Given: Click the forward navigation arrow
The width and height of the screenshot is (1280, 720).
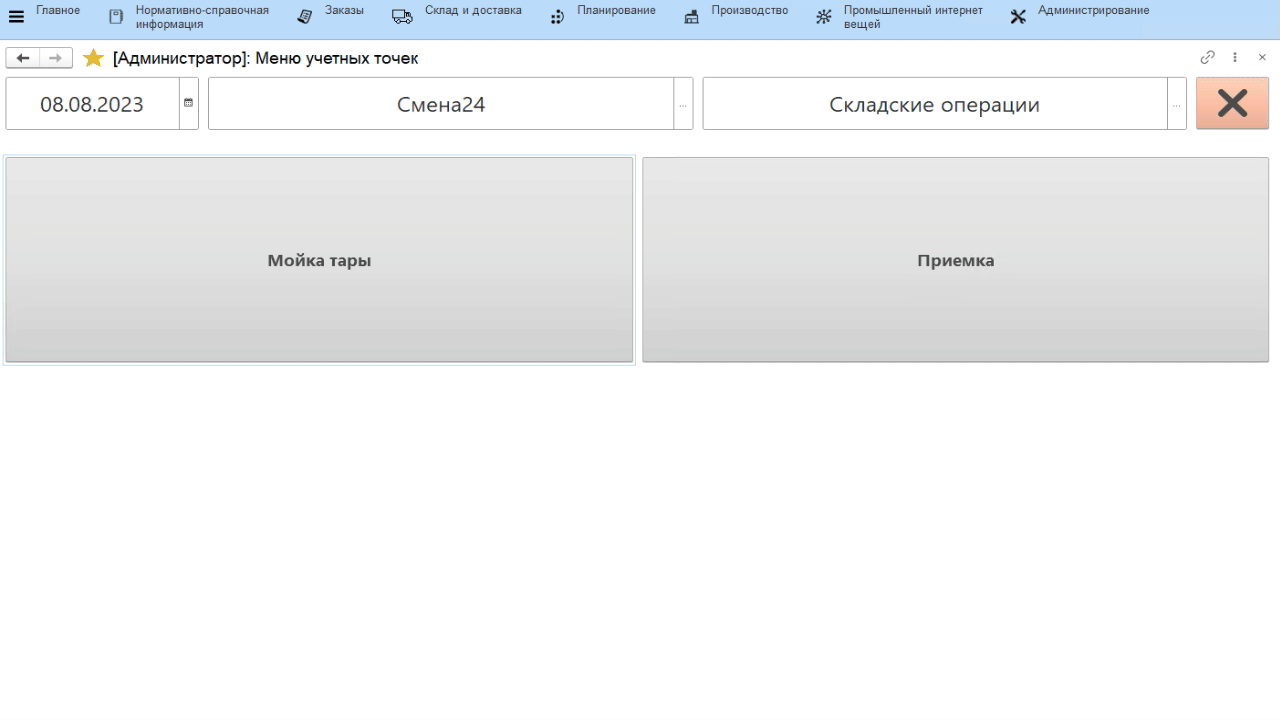Looking at the screenshot, I should [56, 58].
